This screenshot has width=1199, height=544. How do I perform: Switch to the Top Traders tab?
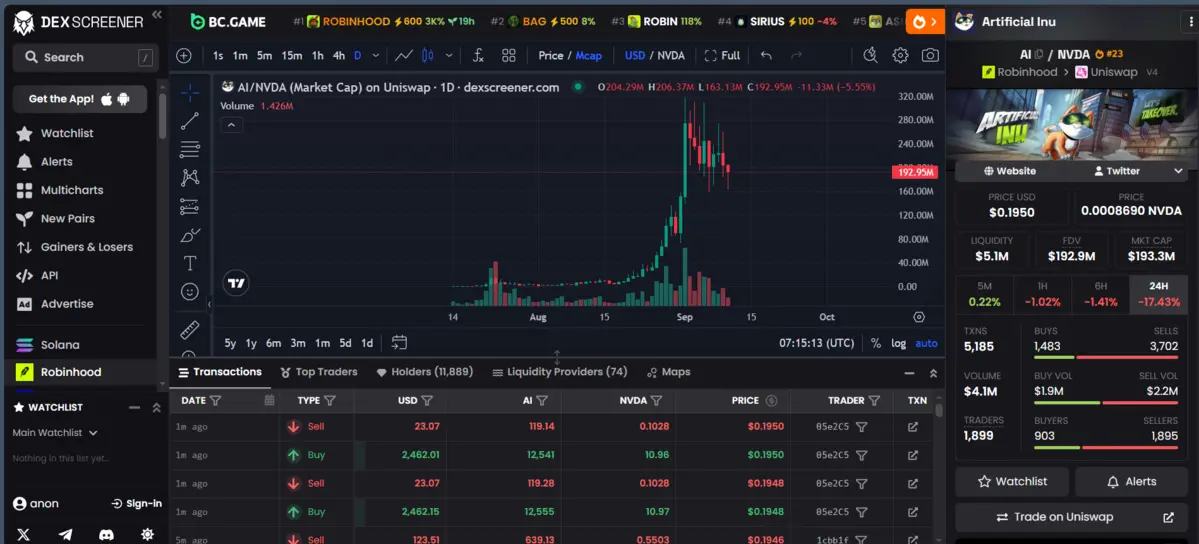(319, 372)
